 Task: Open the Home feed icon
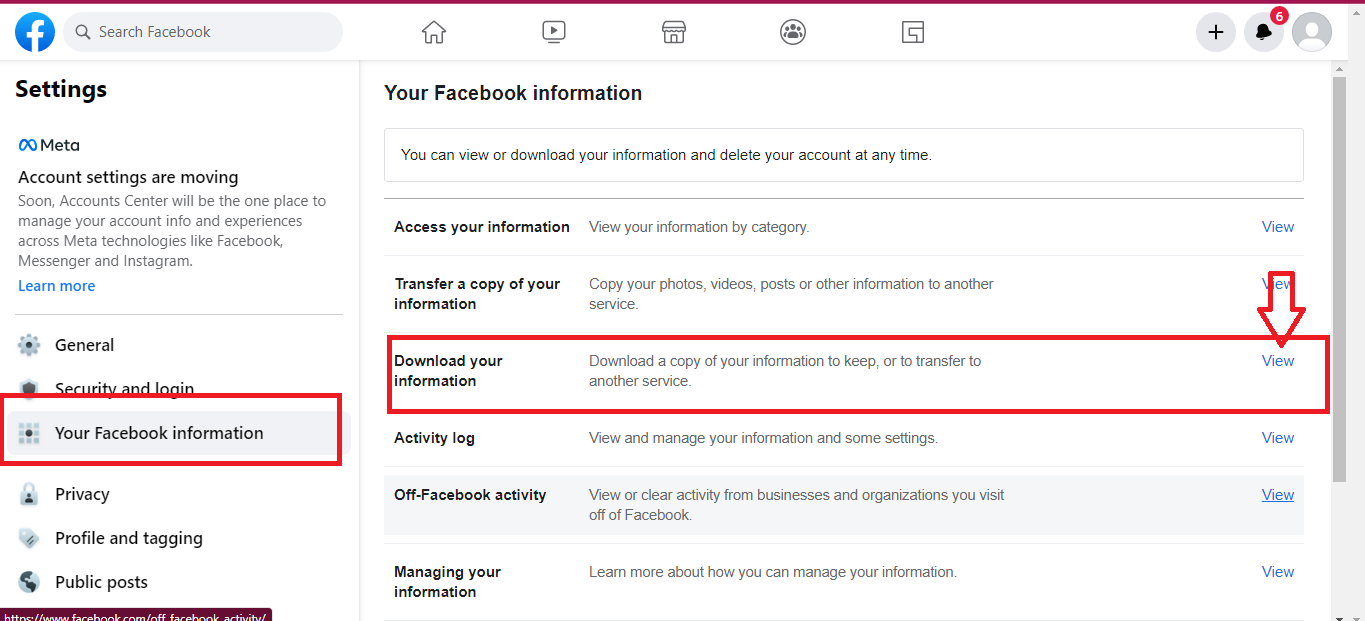tap(434, 32)
